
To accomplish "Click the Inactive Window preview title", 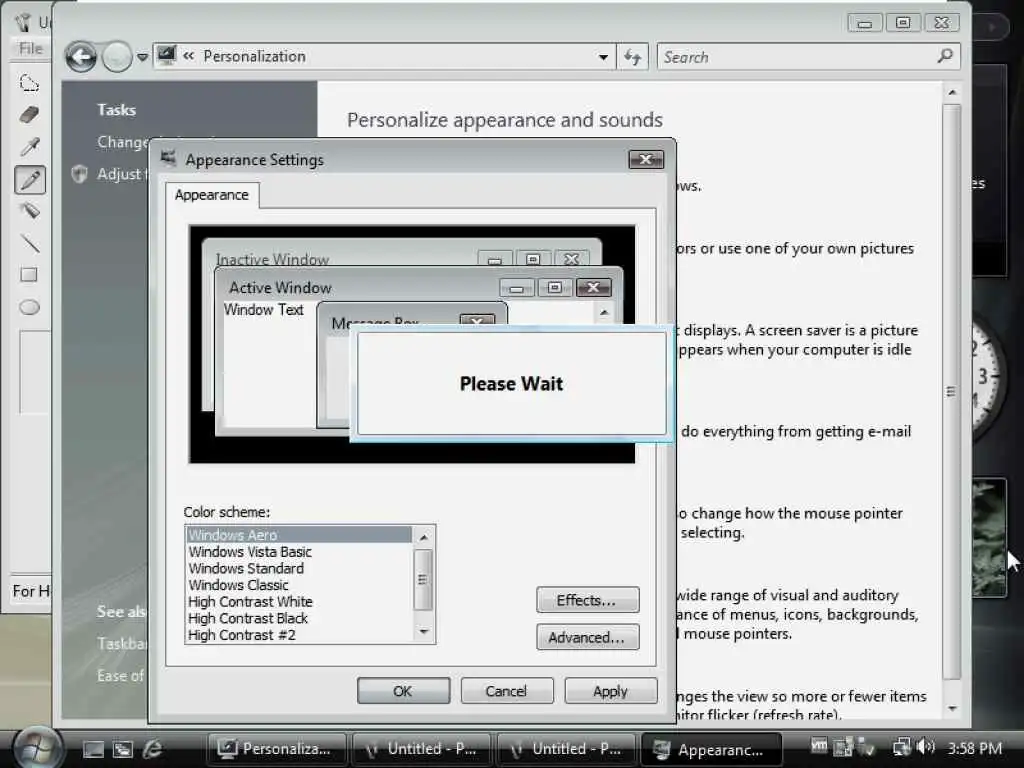I will [272, 259].
